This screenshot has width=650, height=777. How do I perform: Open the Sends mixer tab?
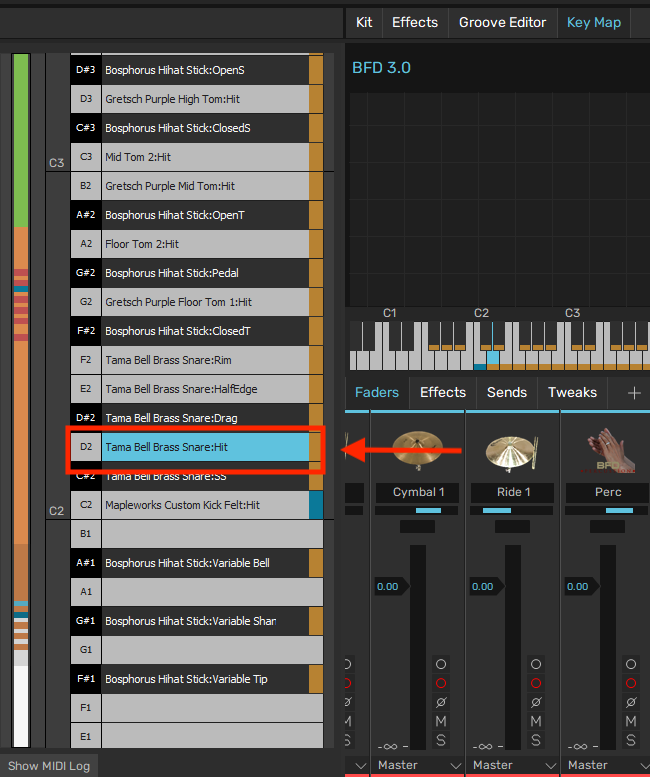[x=506, y=392]
